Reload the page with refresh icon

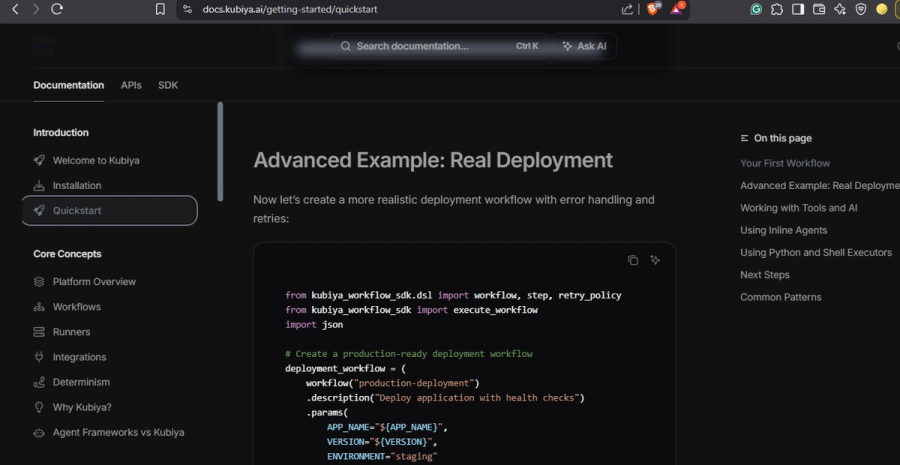(x=57, y=9)
